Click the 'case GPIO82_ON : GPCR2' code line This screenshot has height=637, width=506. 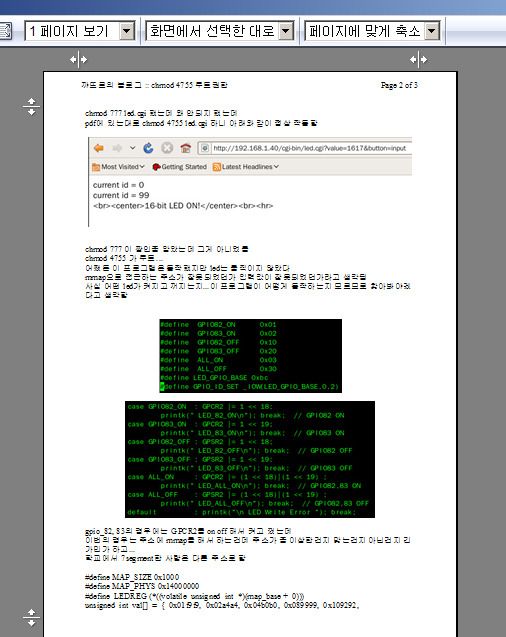click(x=200, y=406)
